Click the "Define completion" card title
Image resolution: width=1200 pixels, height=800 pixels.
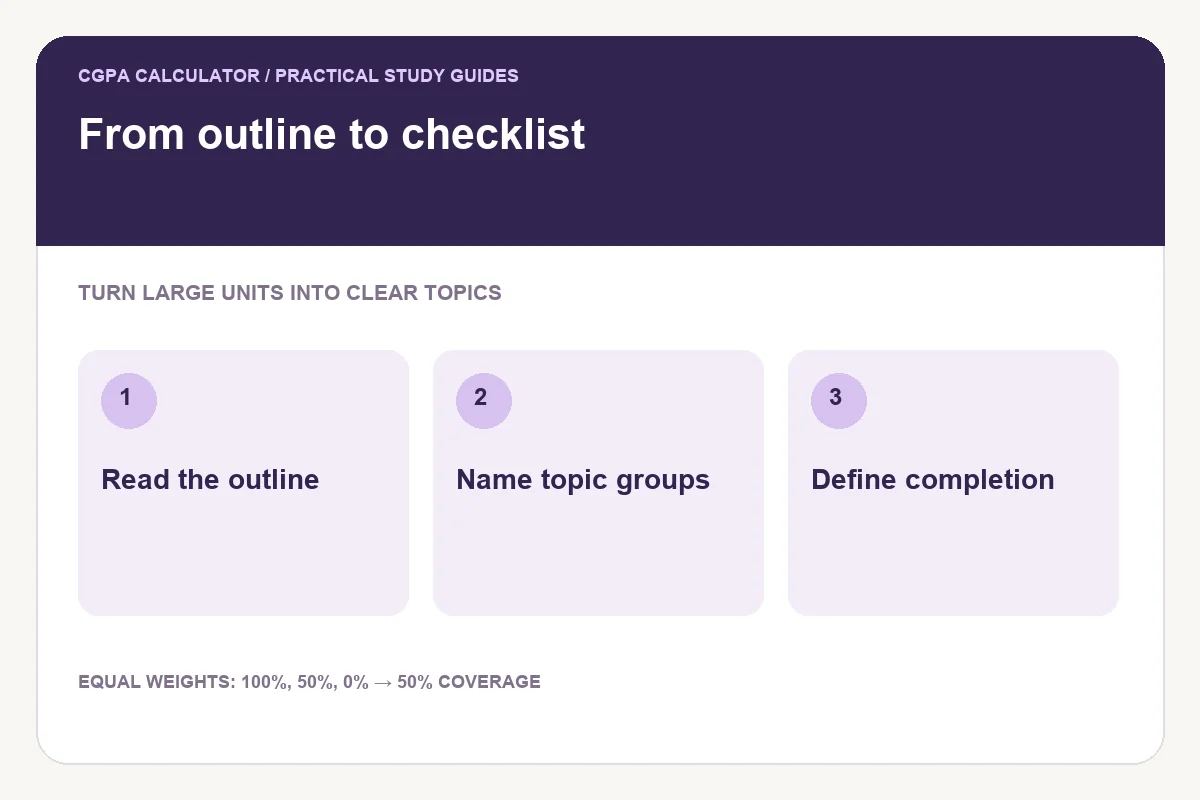coord(933,480)
